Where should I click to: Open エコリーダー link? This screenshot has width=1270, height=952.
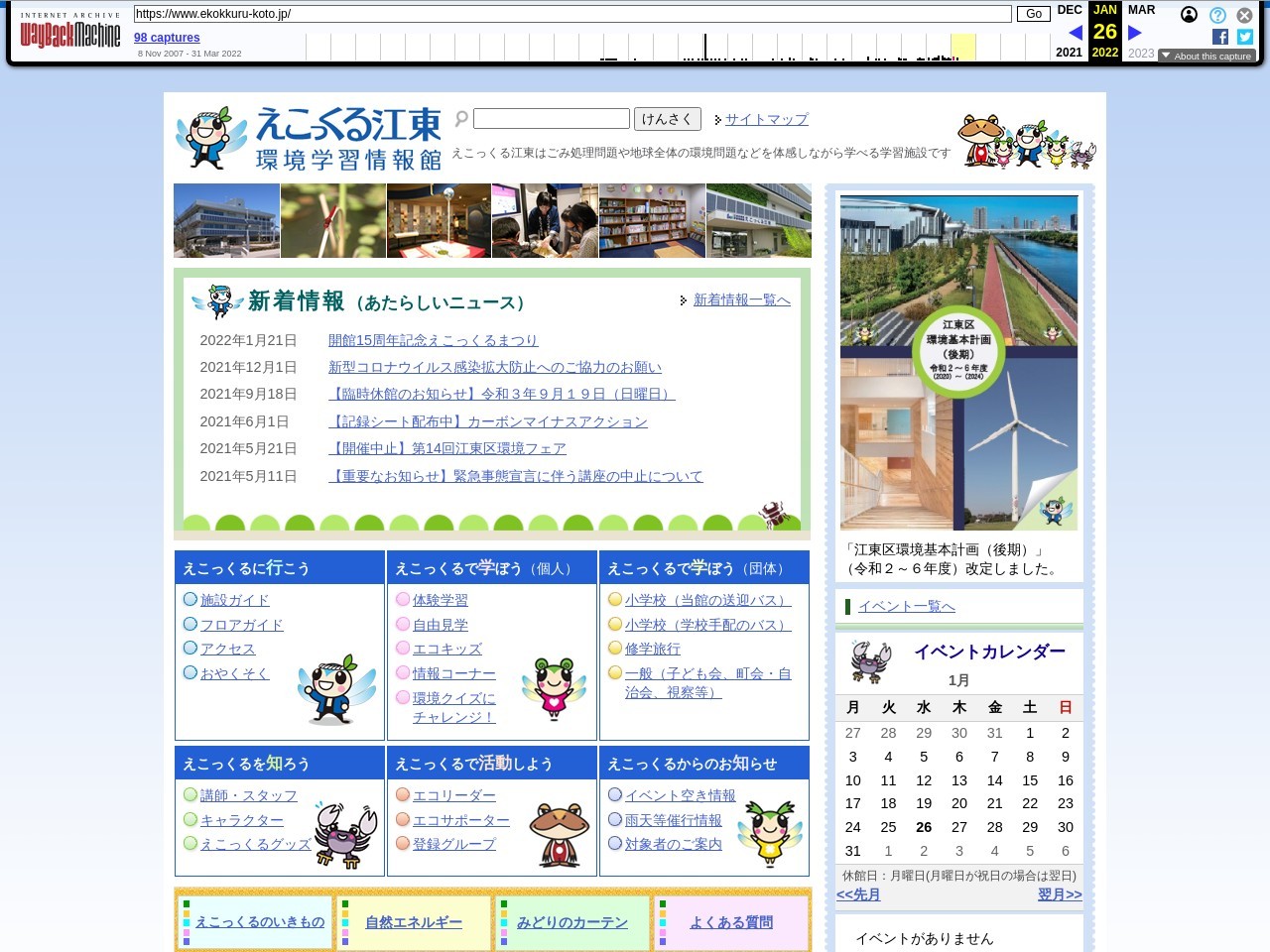point(454,795)
